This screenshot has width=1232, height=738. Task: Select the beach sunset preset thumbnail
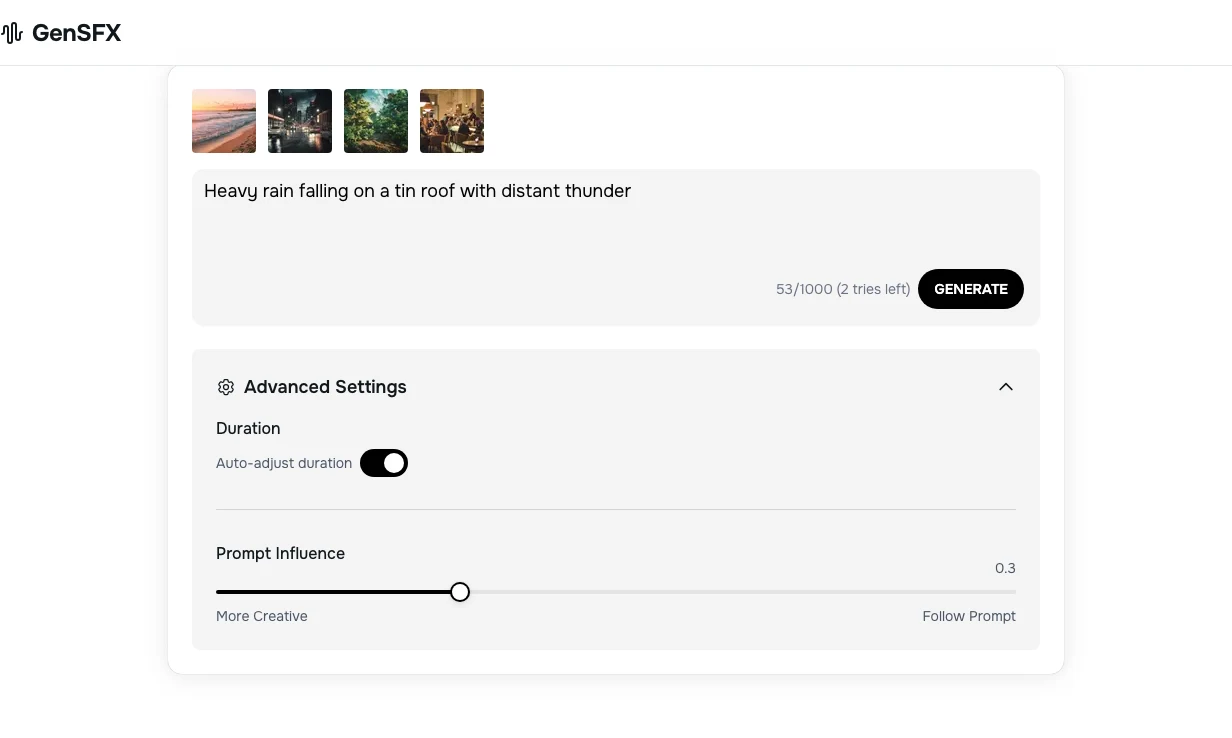tap(224, 121)
